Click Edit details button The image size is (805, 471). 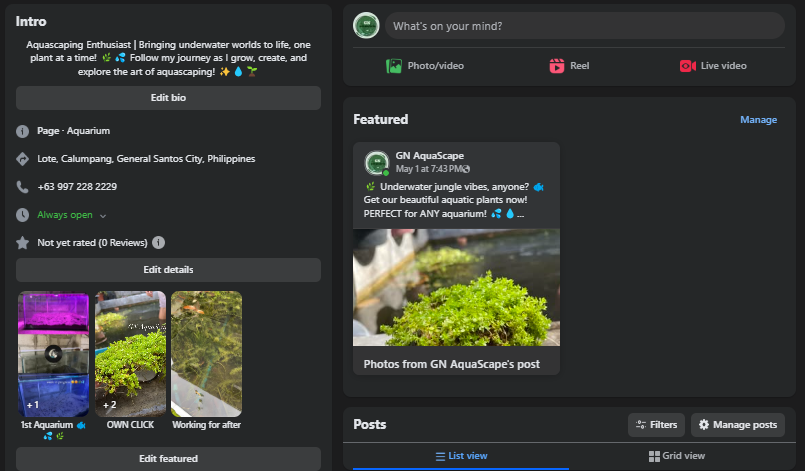click(168, 270)
